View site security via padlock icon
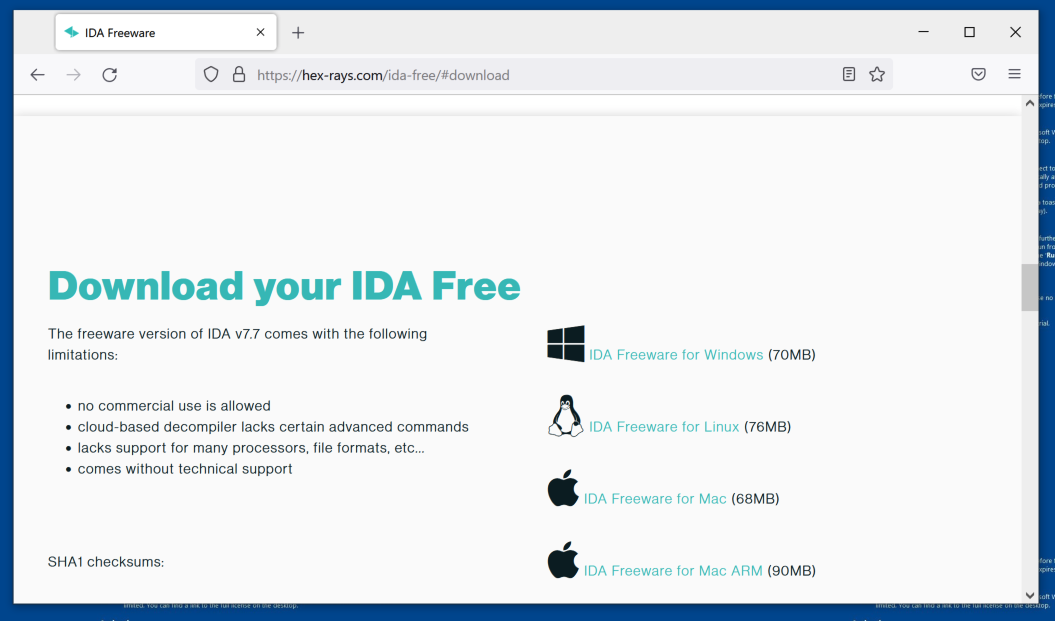The image size is (1055, 621). pyautogui.click(x=238, y=75)
